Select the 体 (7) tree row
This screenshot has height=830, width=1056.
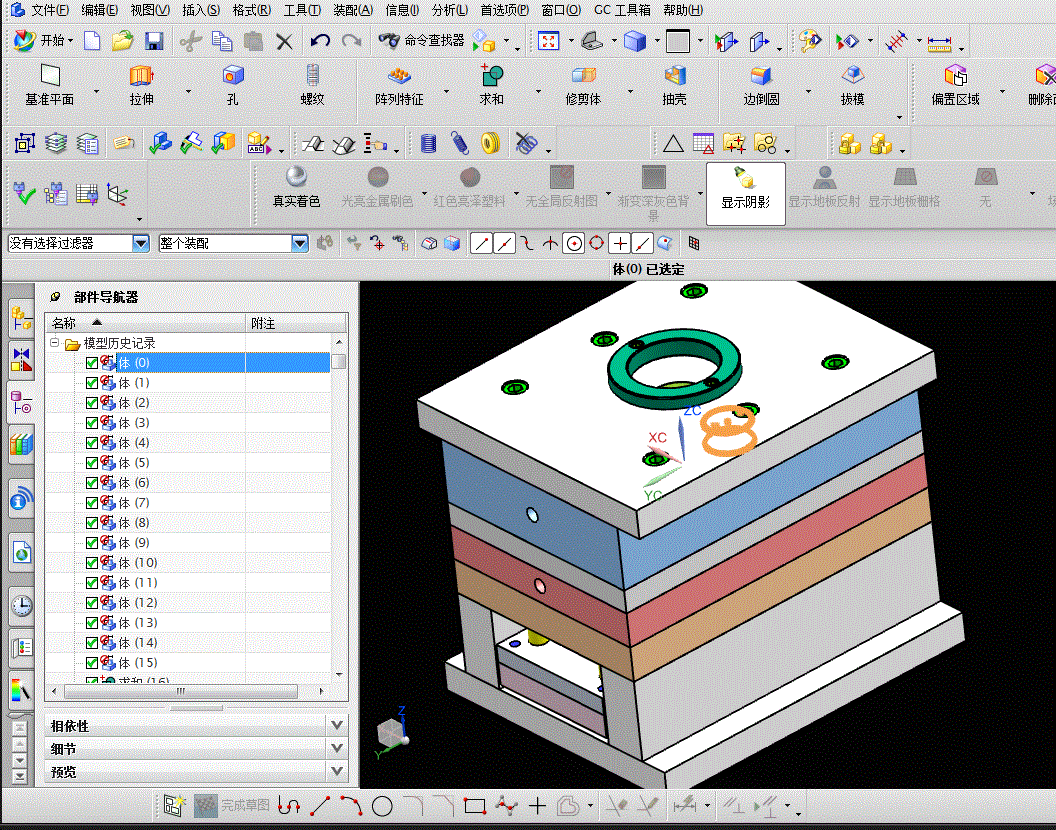pyautogui.click(x=189, y=503)
